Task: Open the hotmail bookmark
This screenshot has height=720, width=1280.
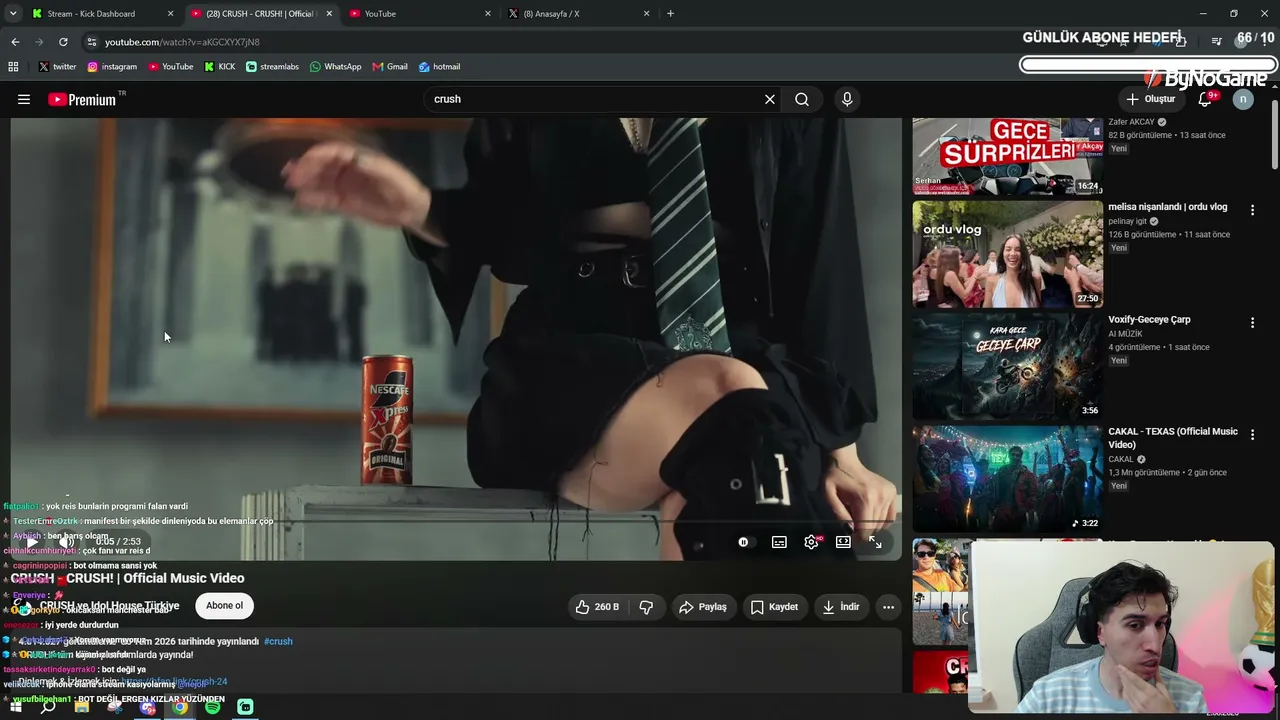Action: point(439,67)
